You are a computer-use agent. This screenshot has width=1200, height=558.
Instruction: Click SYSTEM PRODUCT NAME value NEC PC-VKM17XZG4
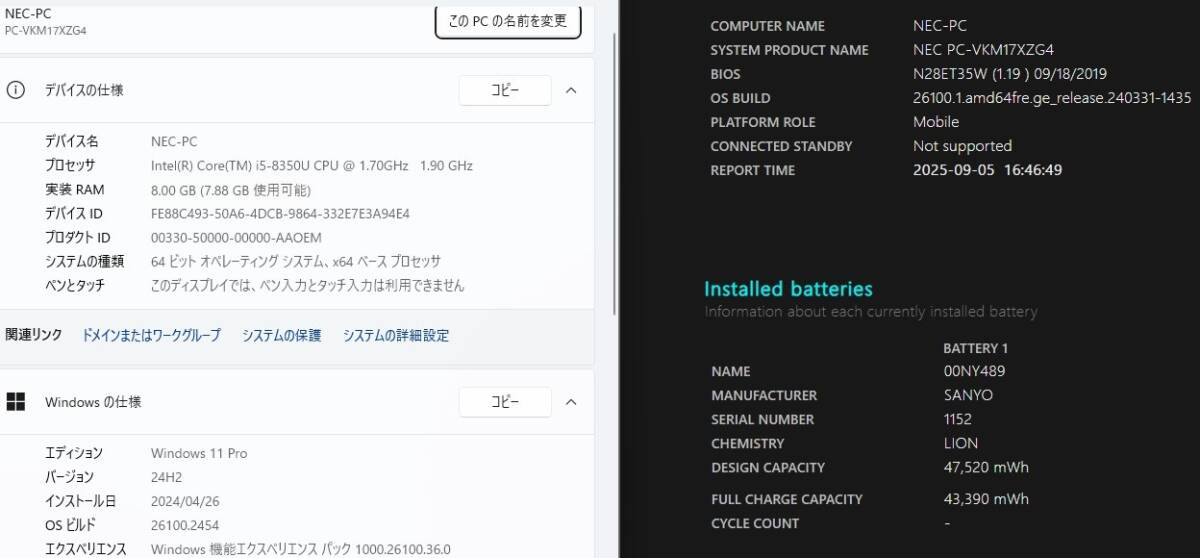pos(983,50)
